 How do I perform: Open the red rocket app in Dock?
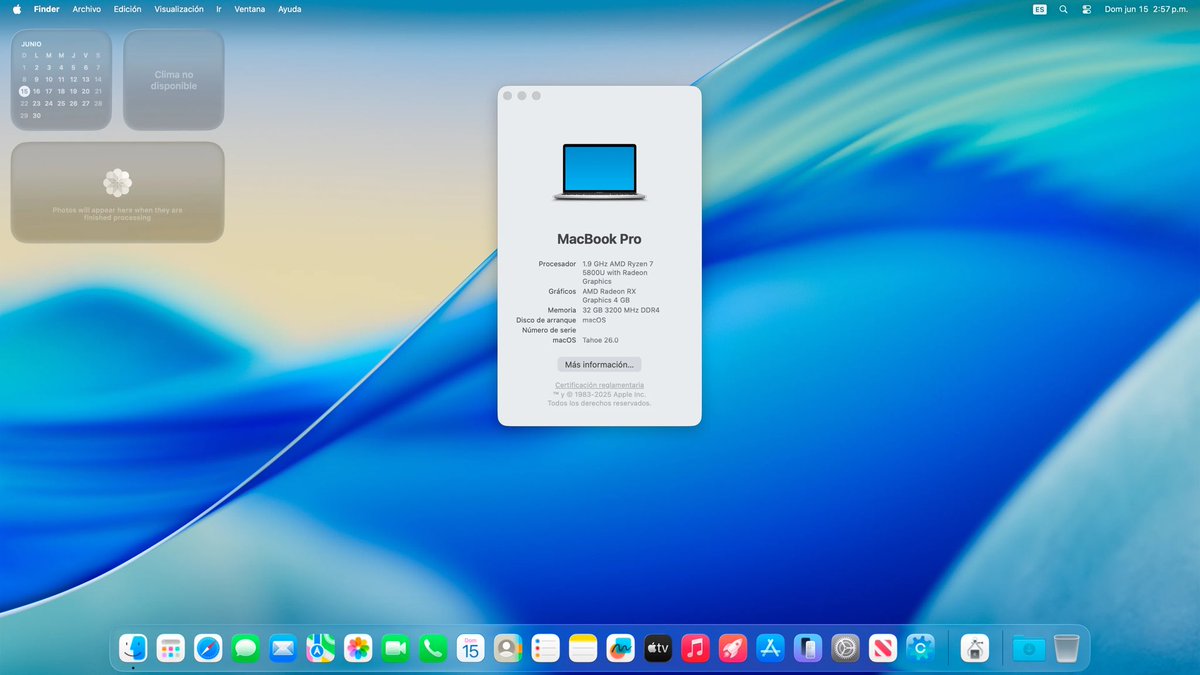click(733, 648)
